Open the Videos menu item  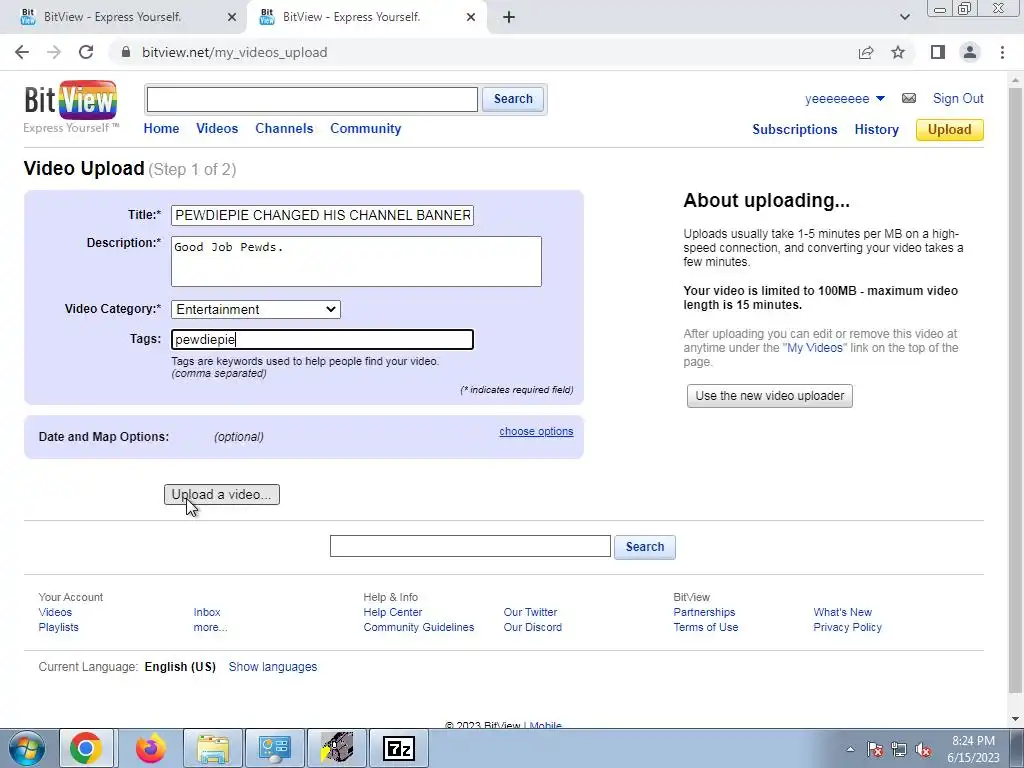tap(217, 129)
